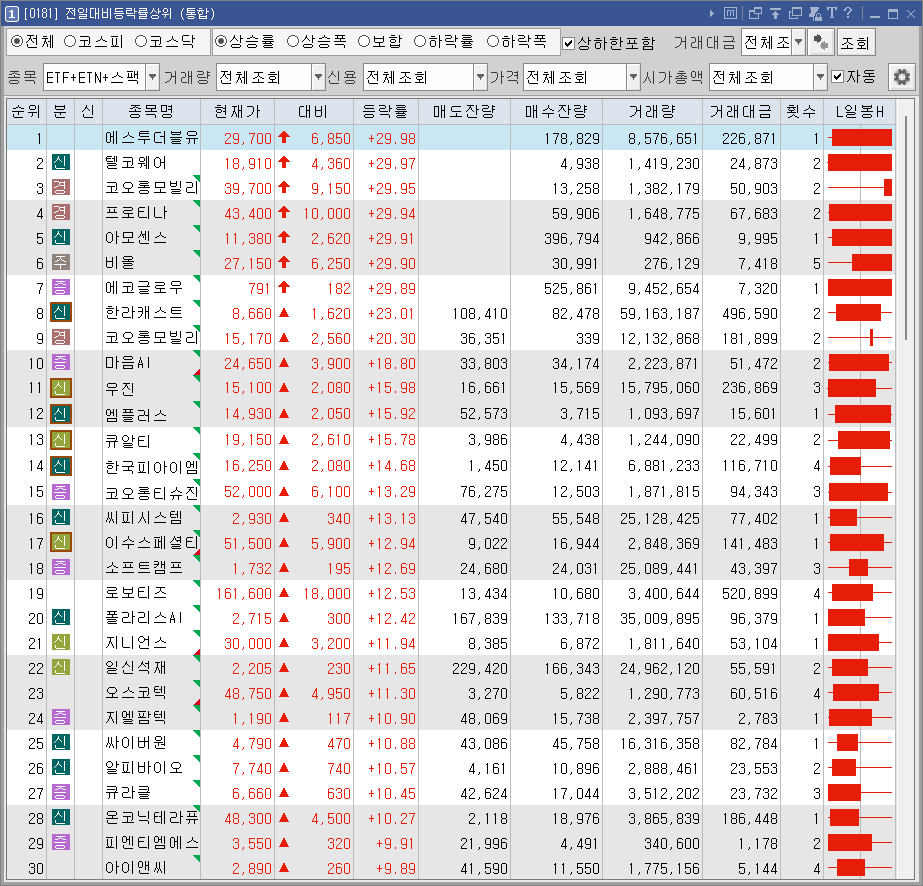
Task: Click the 매수잔량 column header
Action: pos(556,111)
